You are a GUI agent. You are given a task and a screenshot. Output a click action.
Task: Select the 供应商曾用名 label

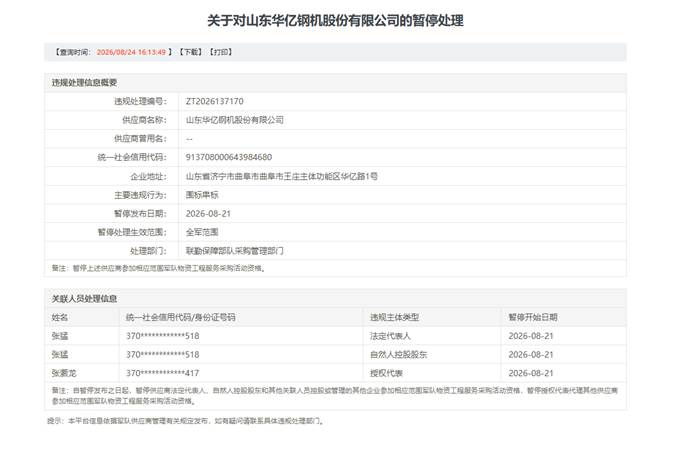pyautogui.click(x=140, y=139)
